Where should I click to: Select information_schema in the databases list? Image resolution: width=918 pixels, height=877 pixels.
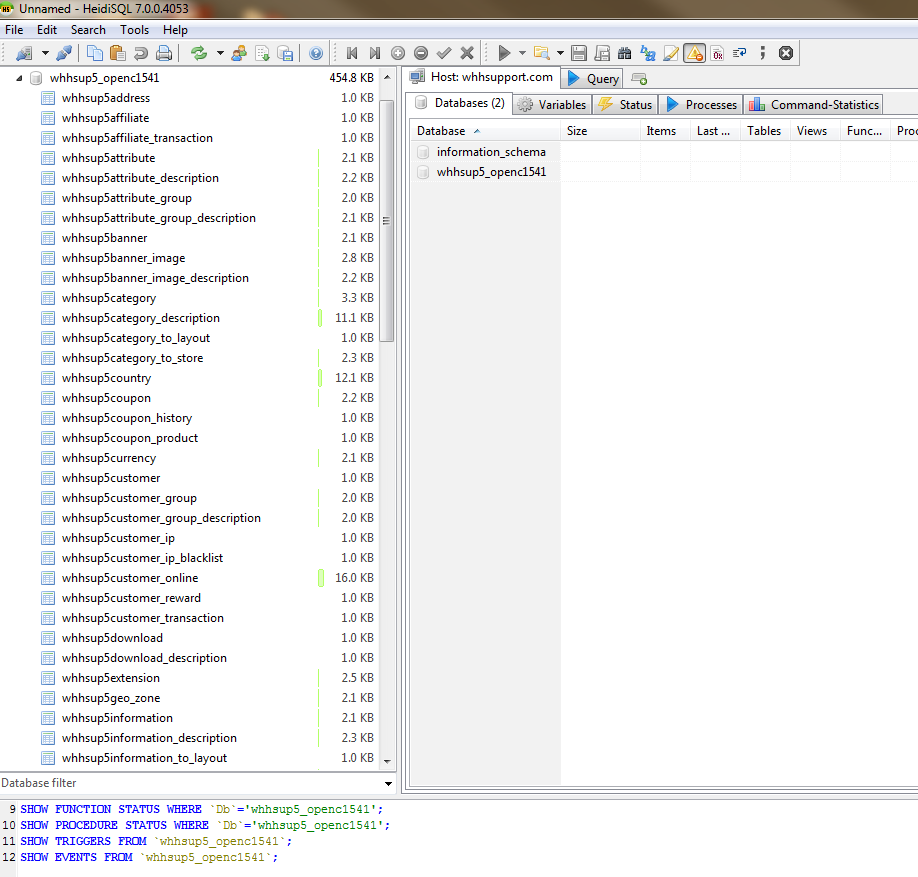(x=491, y=152)
